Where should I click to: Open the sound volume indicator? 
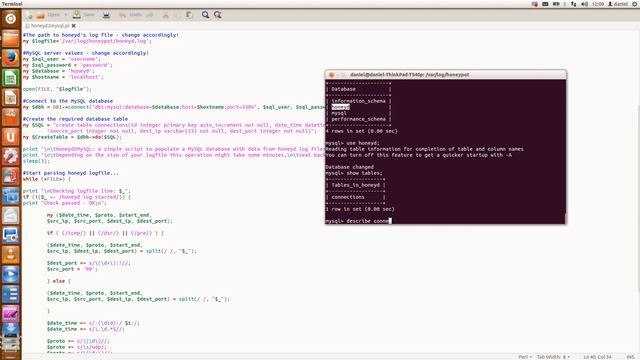[x=584, y=4]
